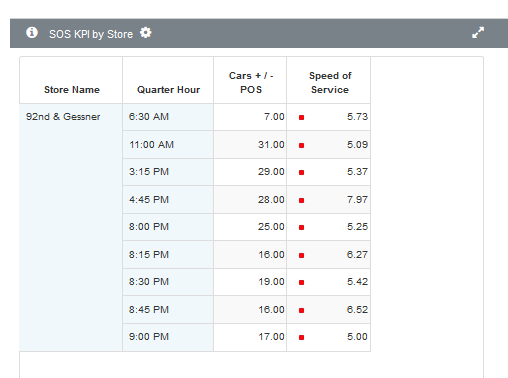Click the 7.00 cars value
This screenshot has height=378, width=508.
click(274, 117)
